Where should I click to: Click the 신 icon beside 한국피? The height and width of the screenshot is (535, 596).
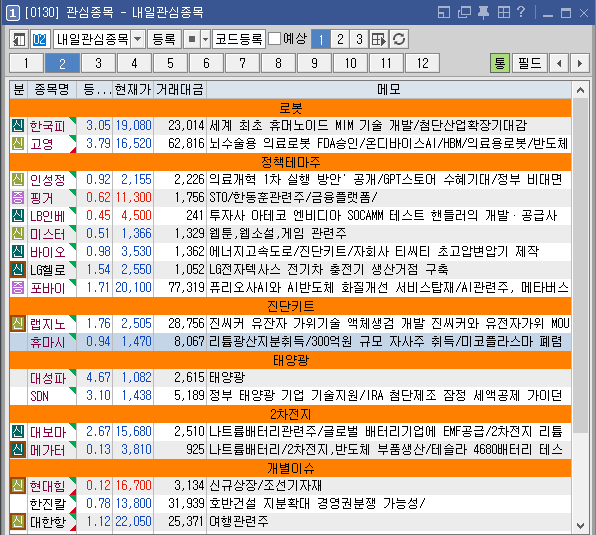point(18,125)
